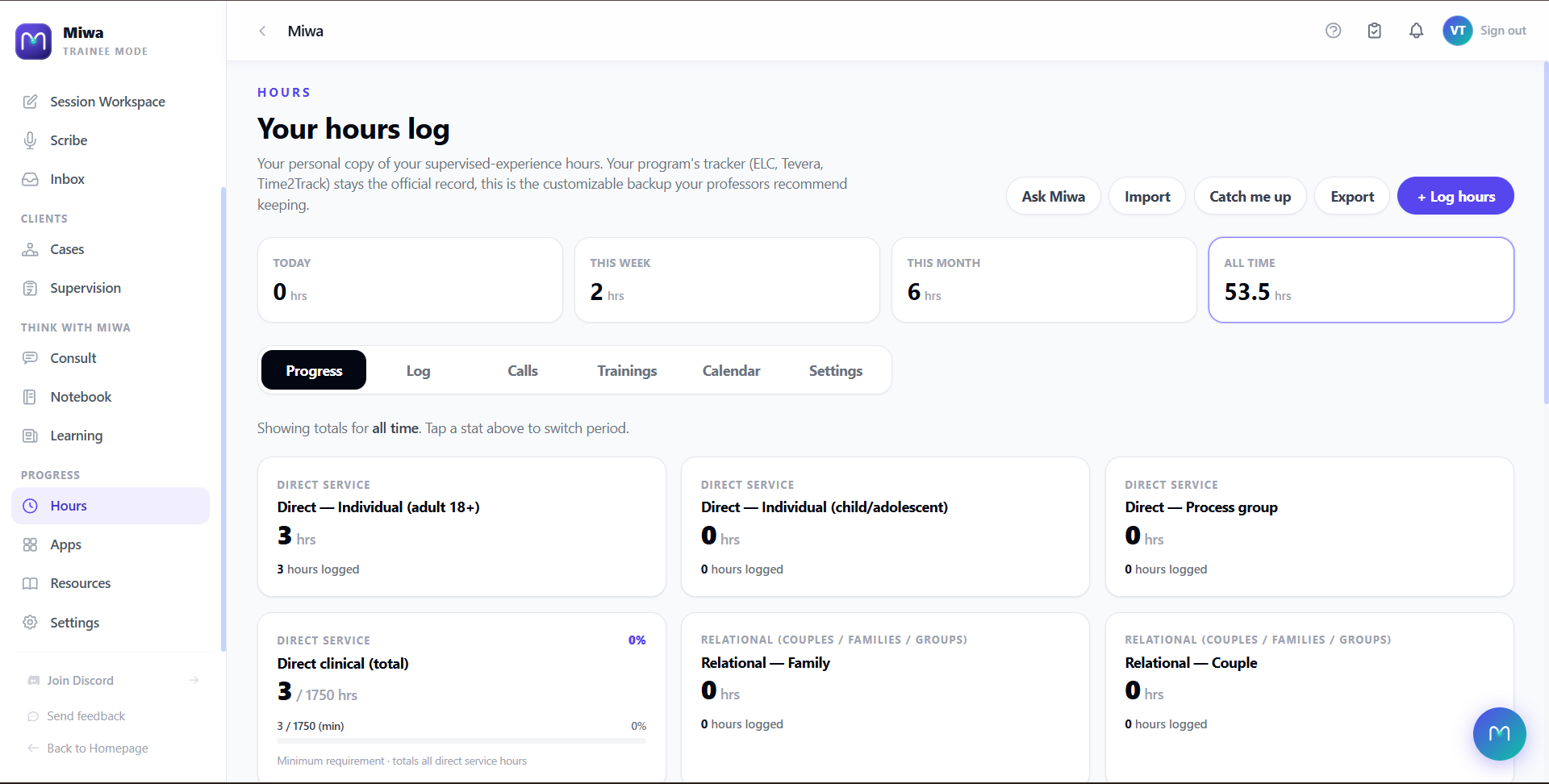Switch to the Trainings tab

627,370
